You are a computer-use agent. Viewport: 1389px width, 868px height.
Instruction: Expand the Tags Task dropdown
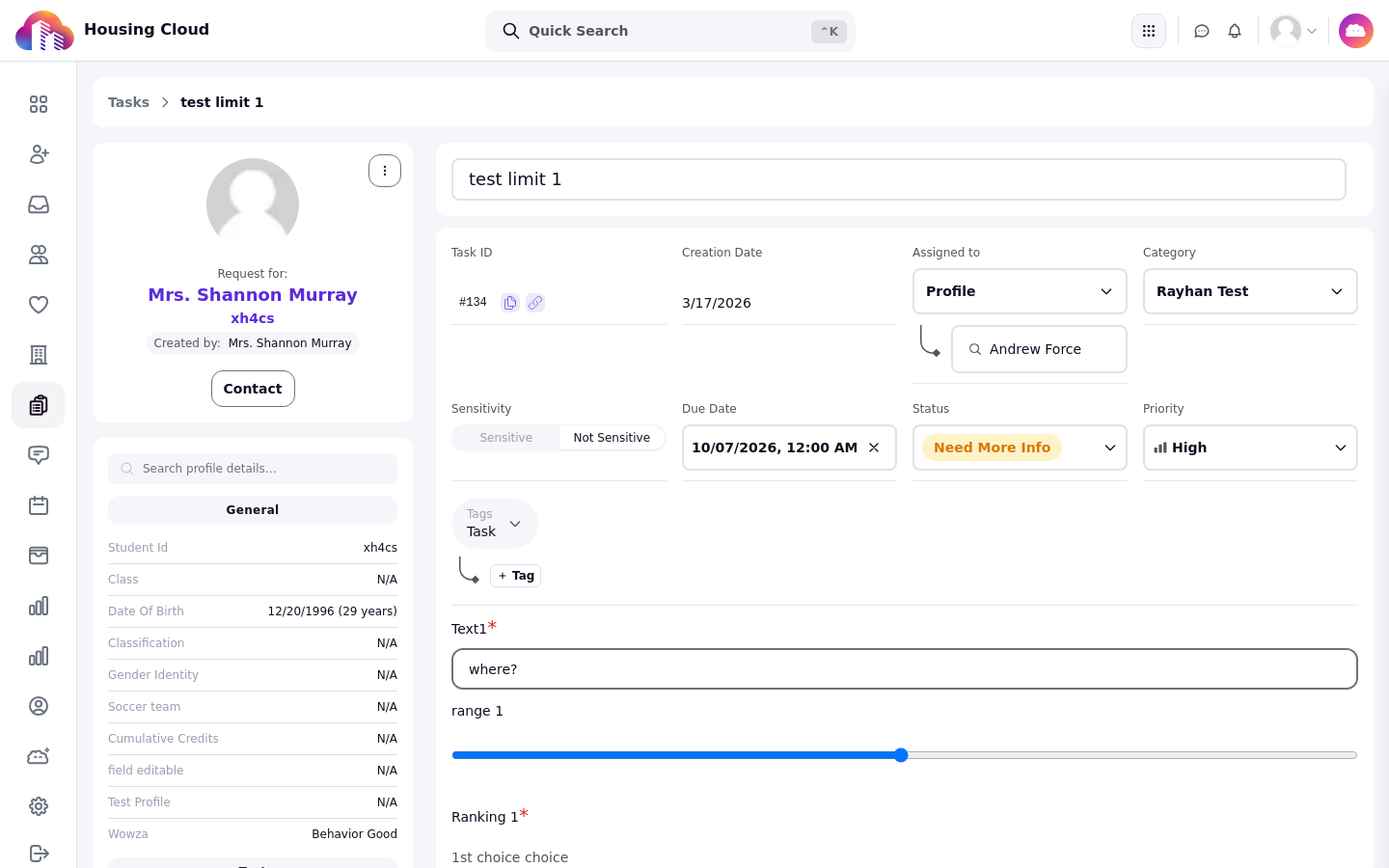tap(495, 524)
